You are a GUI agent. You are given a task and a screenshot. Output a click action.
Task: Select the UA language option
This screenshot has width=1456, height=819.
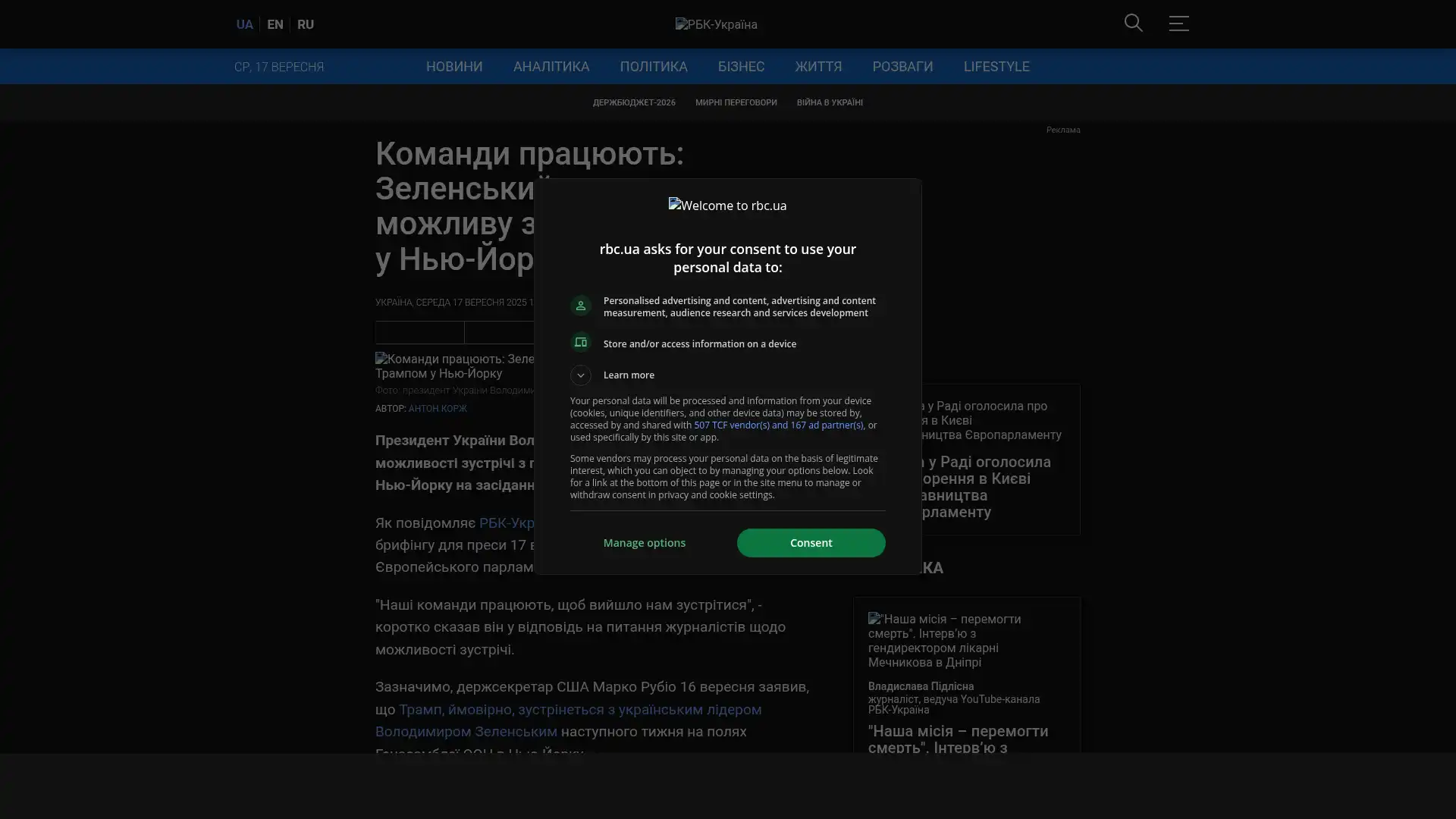click(244, 25)
